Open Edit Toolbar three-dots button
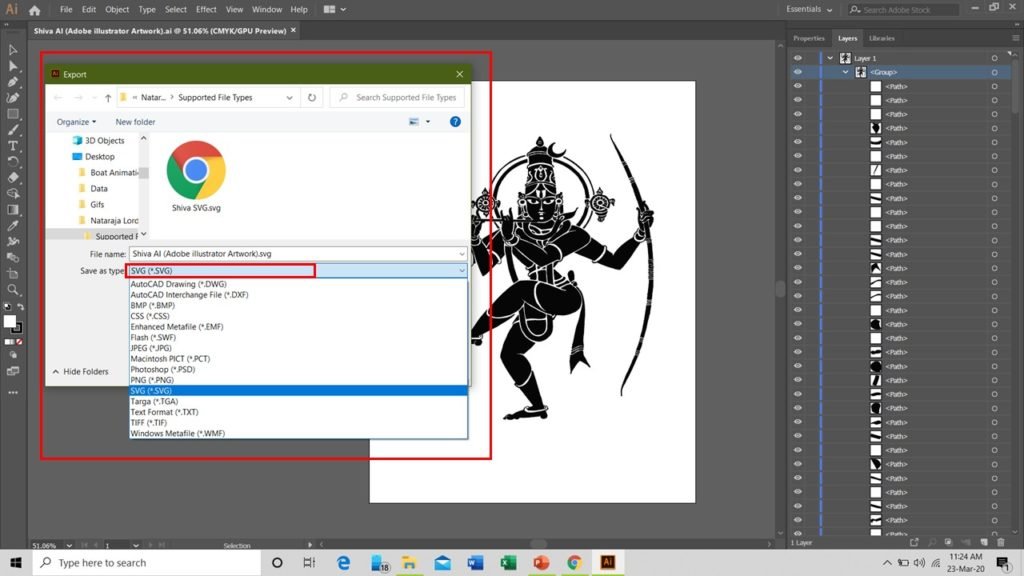This screenshot has width=1024, height=576. pos(12,392)
